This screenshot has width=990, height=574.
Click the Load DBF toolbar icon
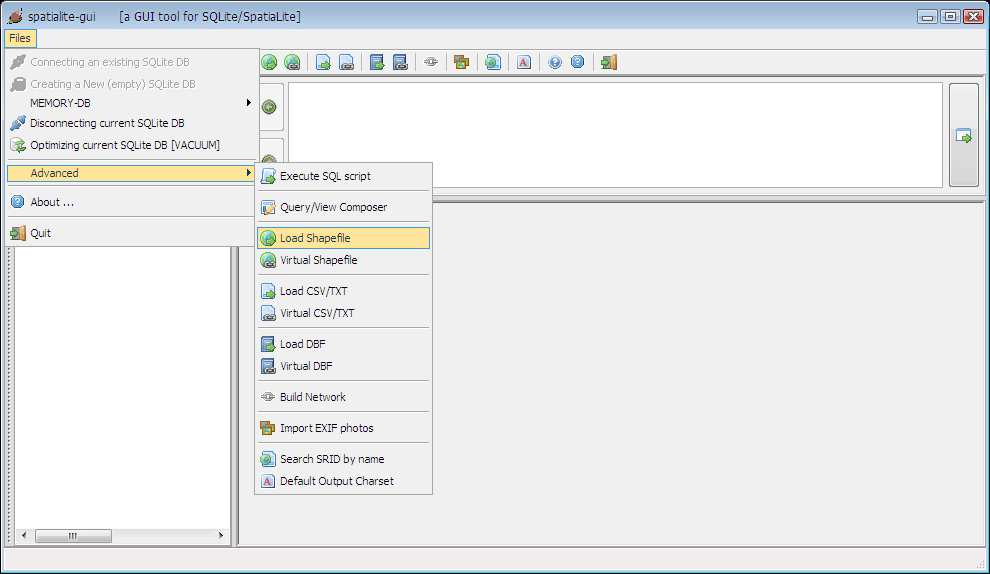click(x=377, y=62)
